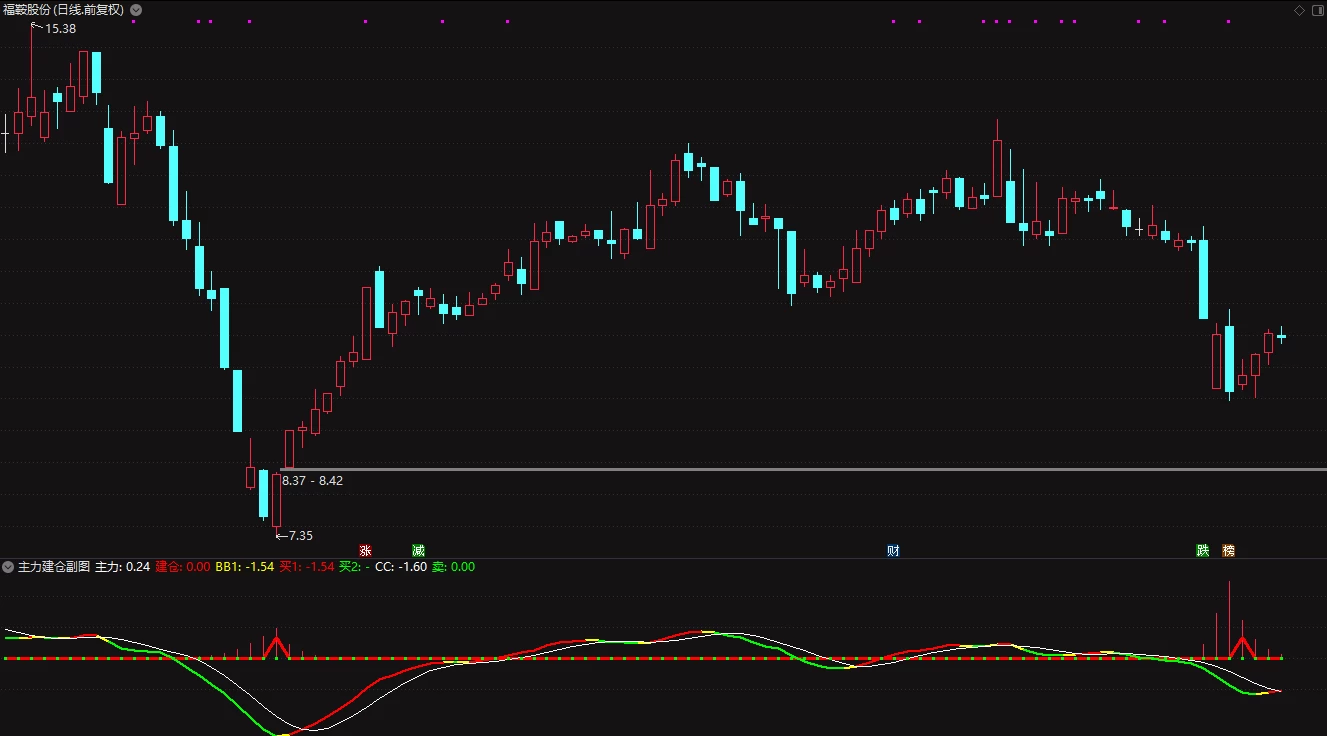Screen dimensions: 1327x736
Task: Select the yellow BB1: -1.54 label
Action: click(x=245, y=567)
